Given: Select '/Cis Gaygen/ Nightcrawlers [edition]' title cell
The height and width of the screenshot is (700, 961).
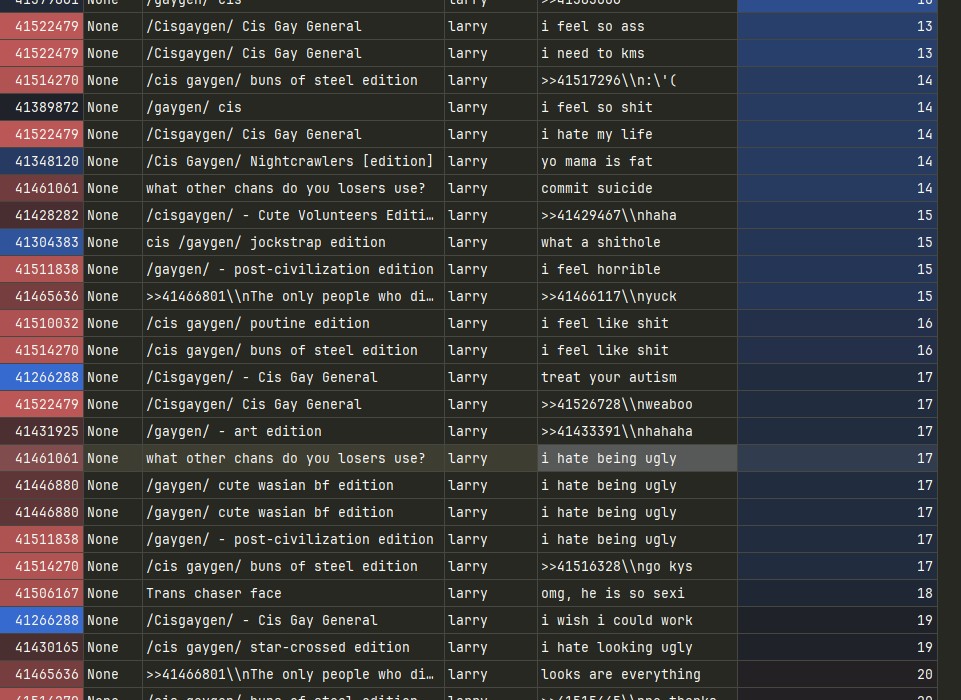Looking at the screenshot, I should point(293,161).
